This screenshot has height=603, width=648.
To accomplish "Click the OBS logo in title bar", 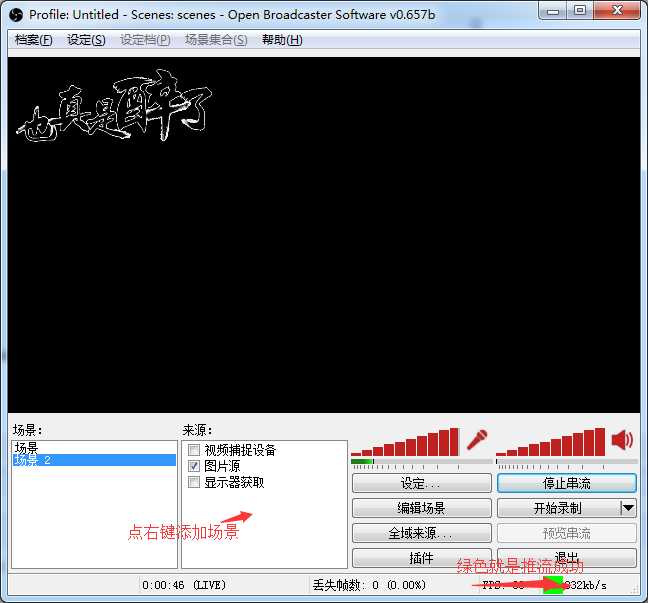I will [17, 15].
